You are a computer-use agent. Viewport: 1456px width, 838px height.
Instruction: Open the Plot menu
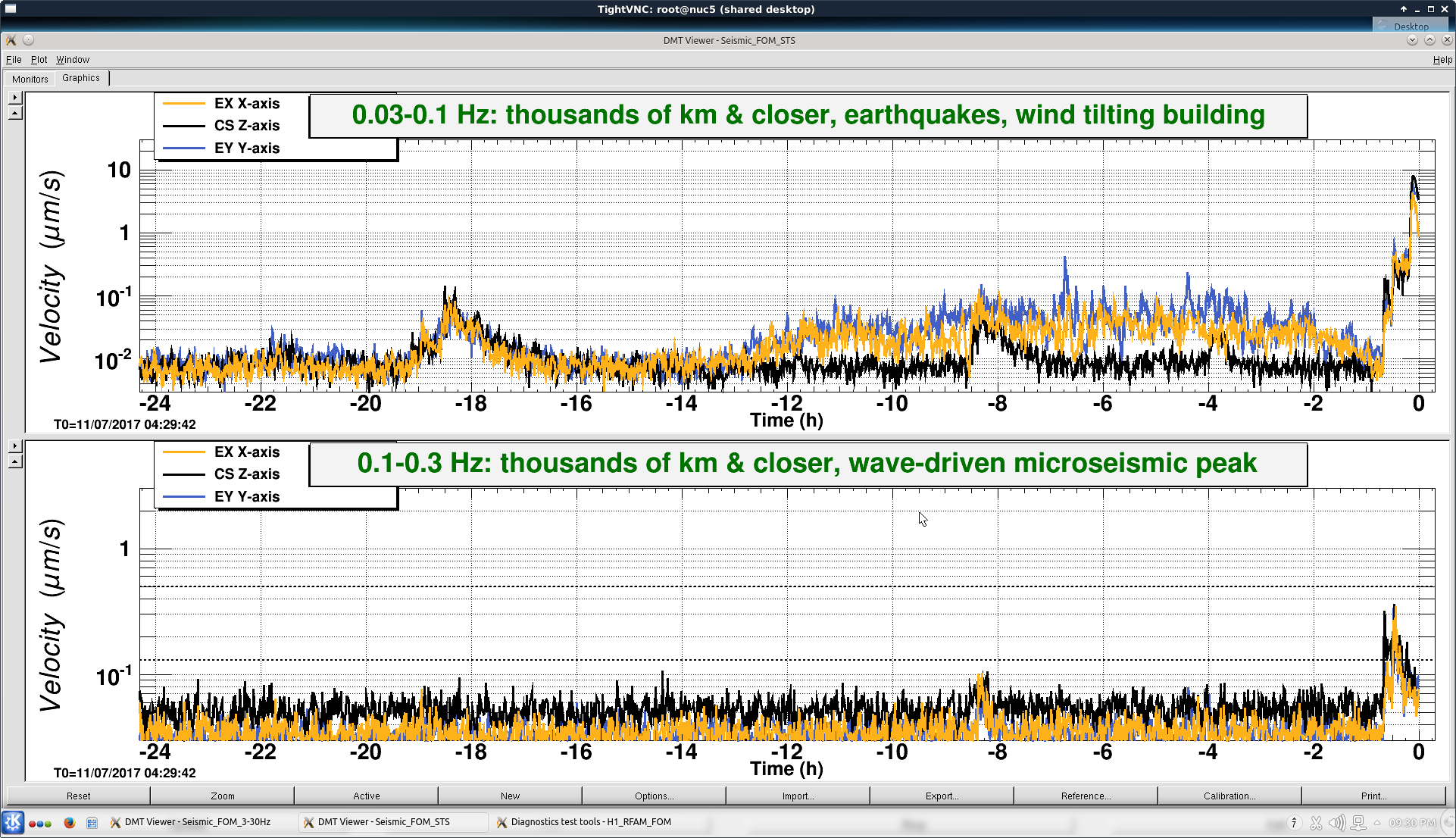tap(39, 59)
